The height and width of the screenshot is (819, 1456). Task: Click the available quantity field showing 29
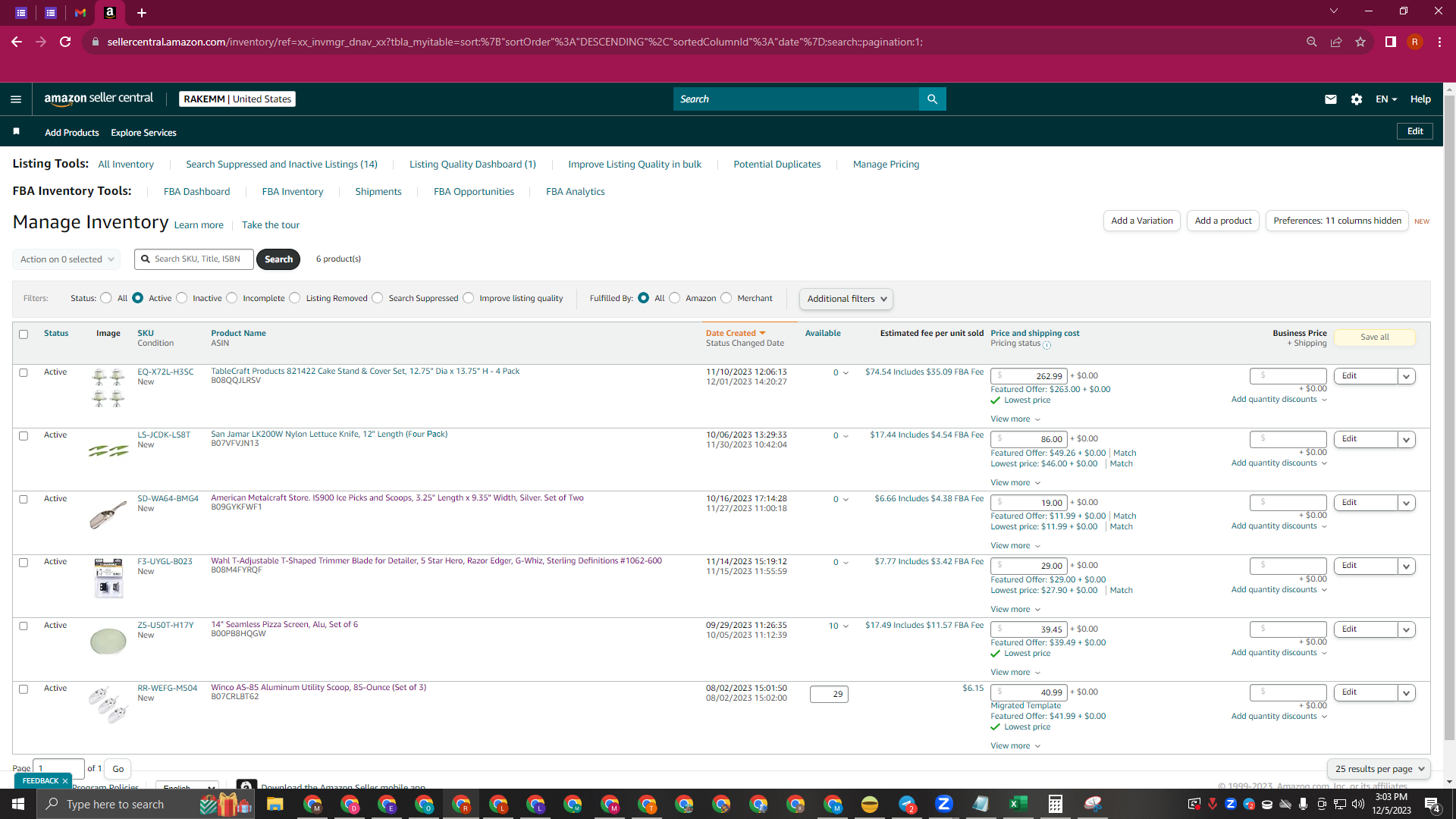(829, 694)
